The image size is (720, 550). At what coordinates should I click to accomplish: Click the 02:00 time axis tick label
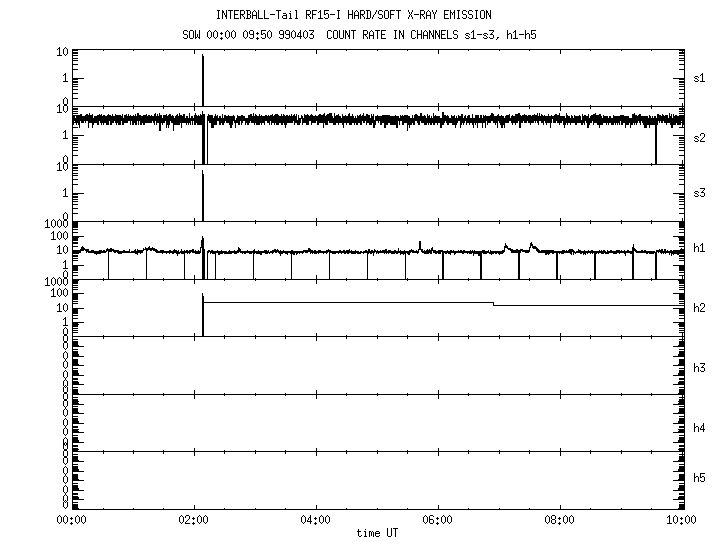(193, 520)
